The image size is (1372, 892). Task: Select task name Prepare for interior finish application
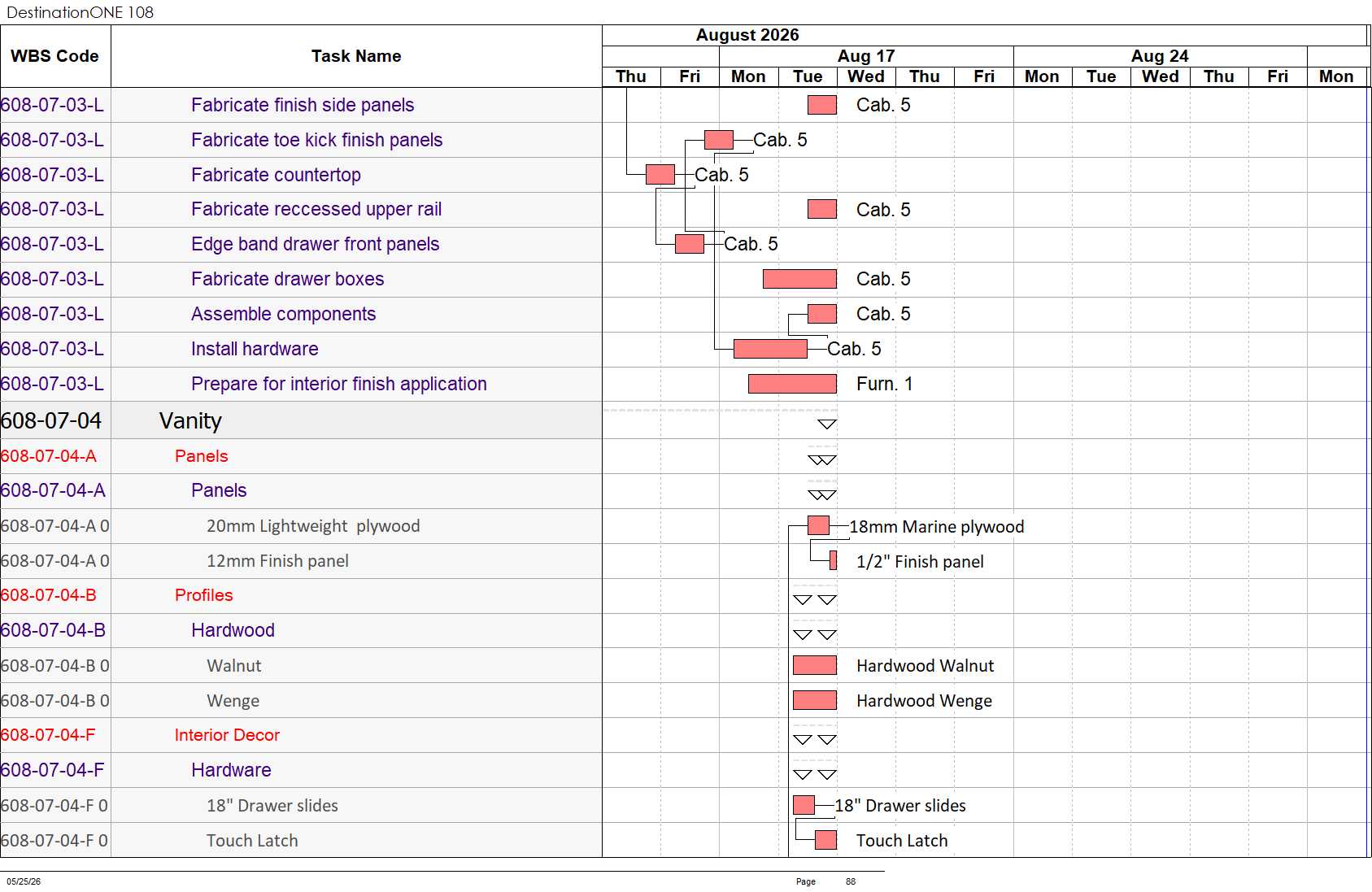(339, 384)
